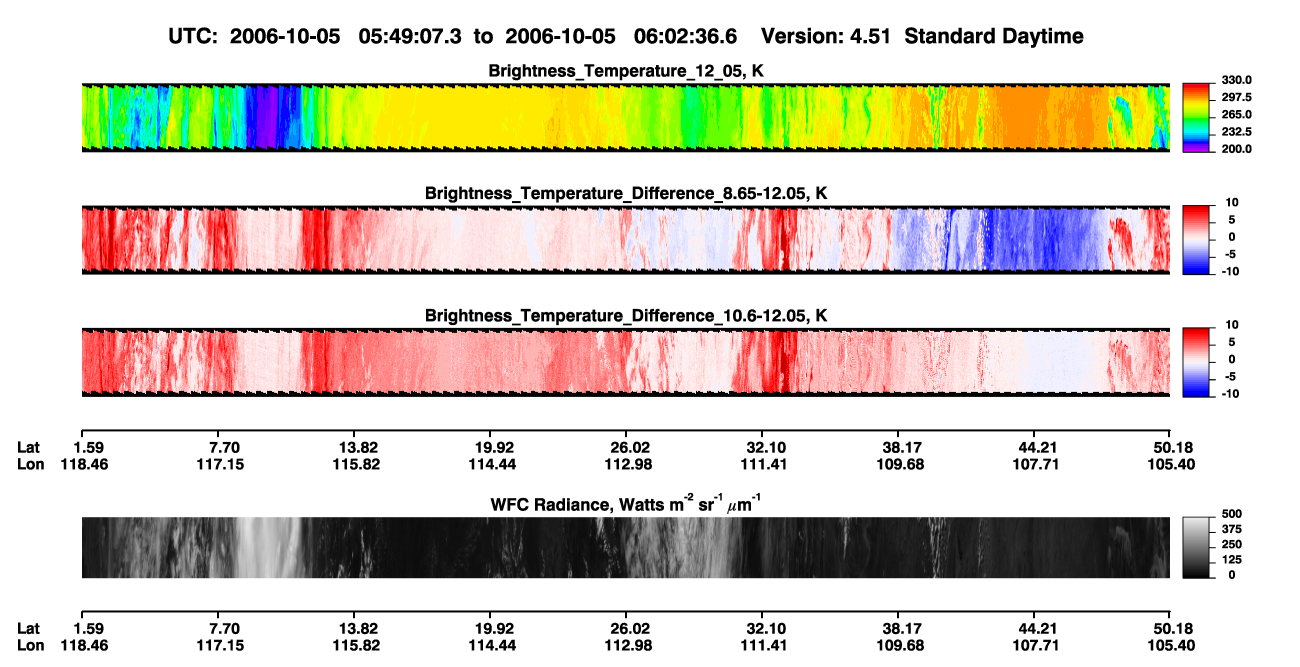This screenshot has width=1300, height=667.
Task: Select the Brightness_Temperature_12_05 image strip
Action: [625, 117]
